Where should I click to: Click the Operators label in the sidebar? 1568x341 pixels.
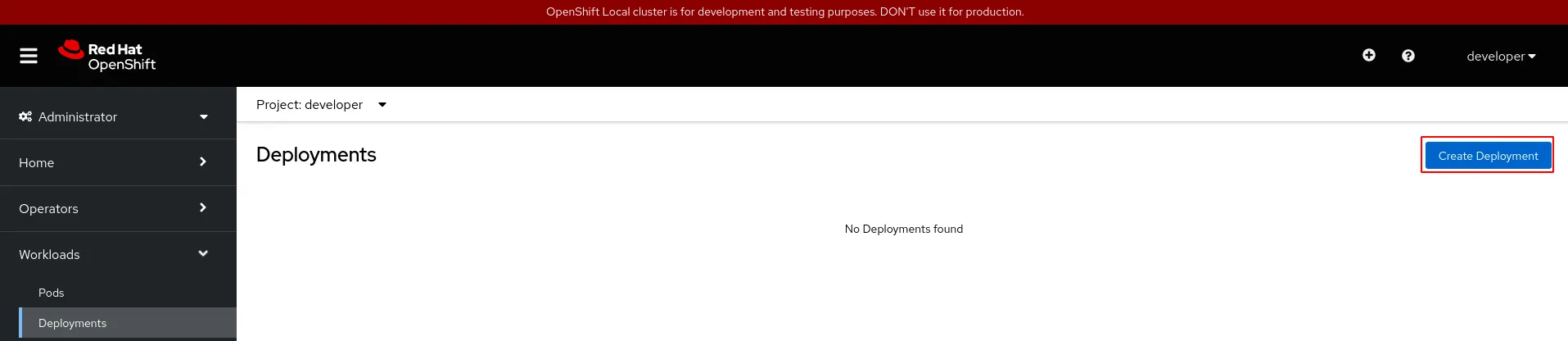pyautogui.click(x=49, y=208)
